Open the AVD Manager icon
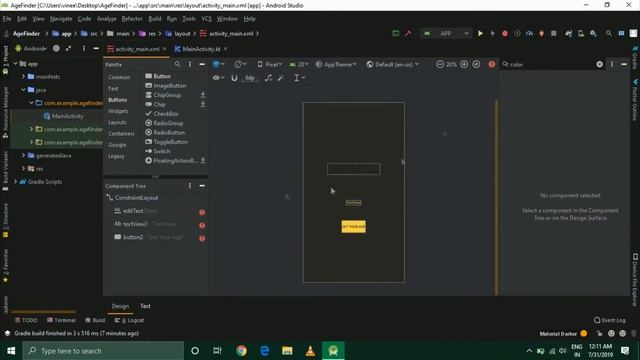The image size is (640, 360). [581, 33]
